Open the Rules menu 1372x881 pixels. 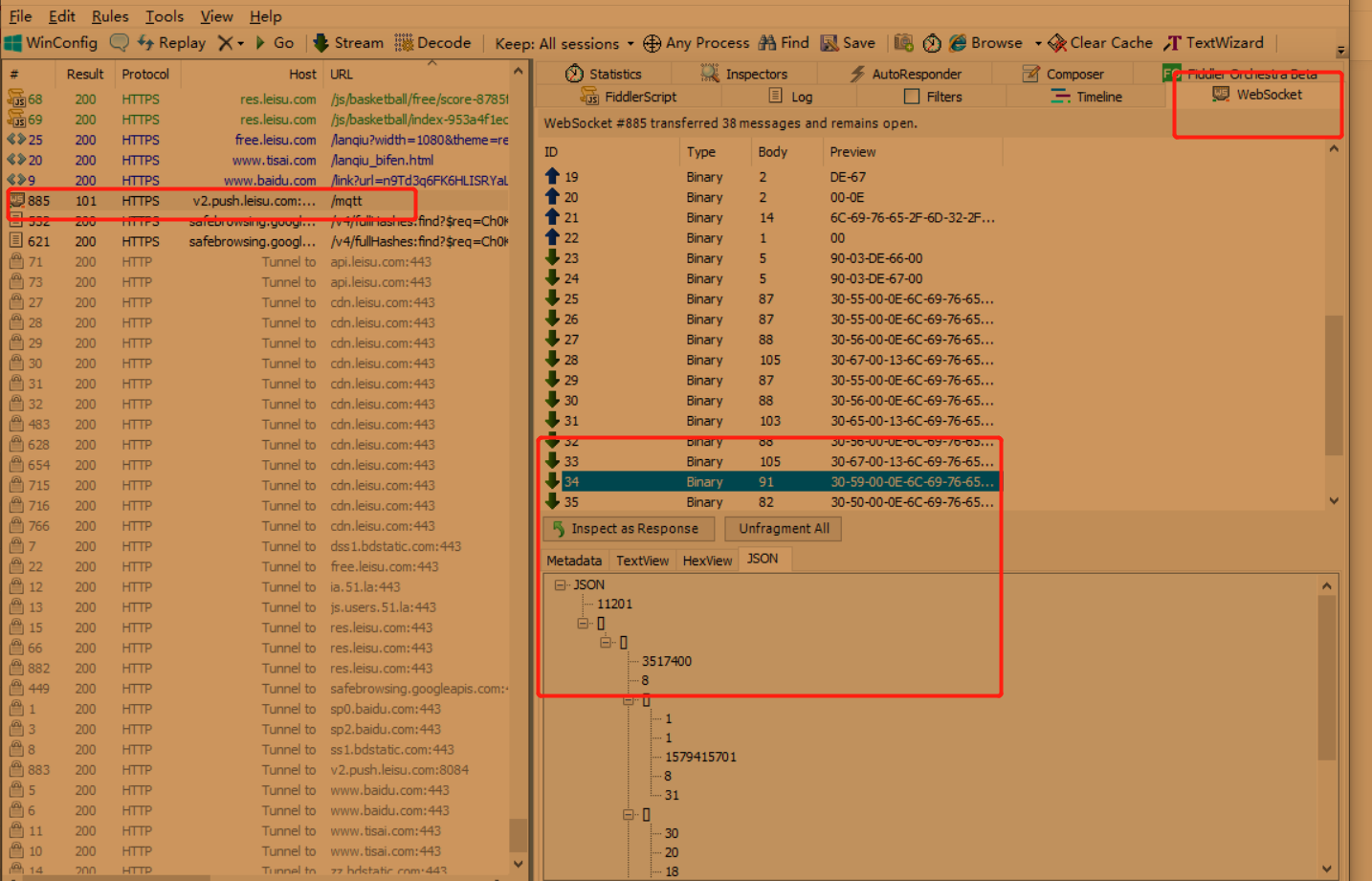tap(110, 16)
